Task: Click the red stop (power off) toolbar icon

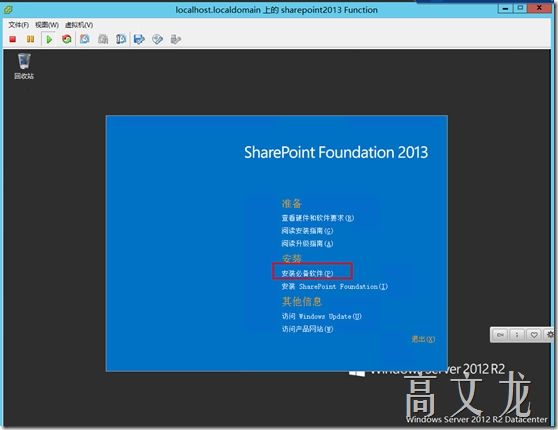Action: point(13,39)
